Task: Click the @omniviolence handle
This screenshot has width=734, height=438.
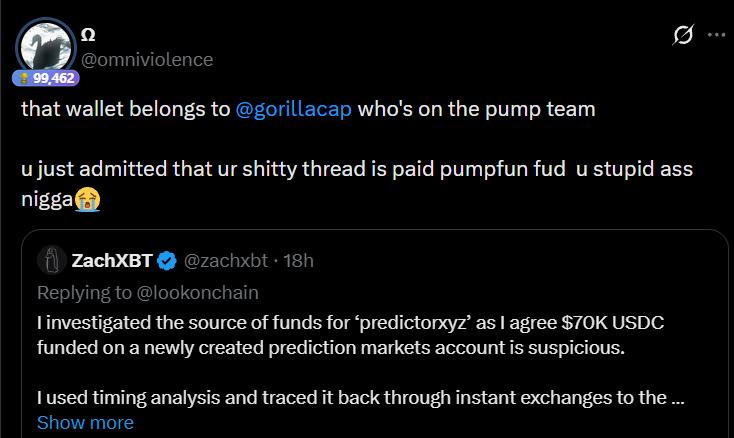Action: coord(146,59)
